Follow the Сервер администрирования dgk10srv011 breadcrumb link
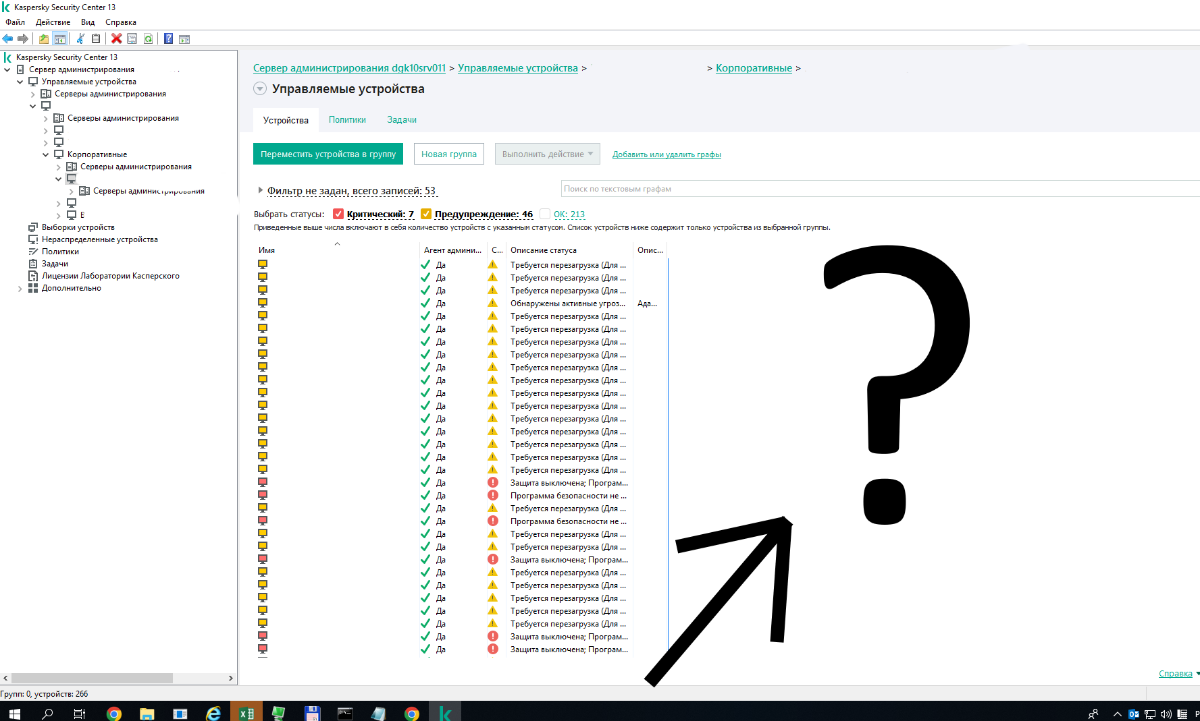This screenshot has width=1200, height=721. pos(349,68)
